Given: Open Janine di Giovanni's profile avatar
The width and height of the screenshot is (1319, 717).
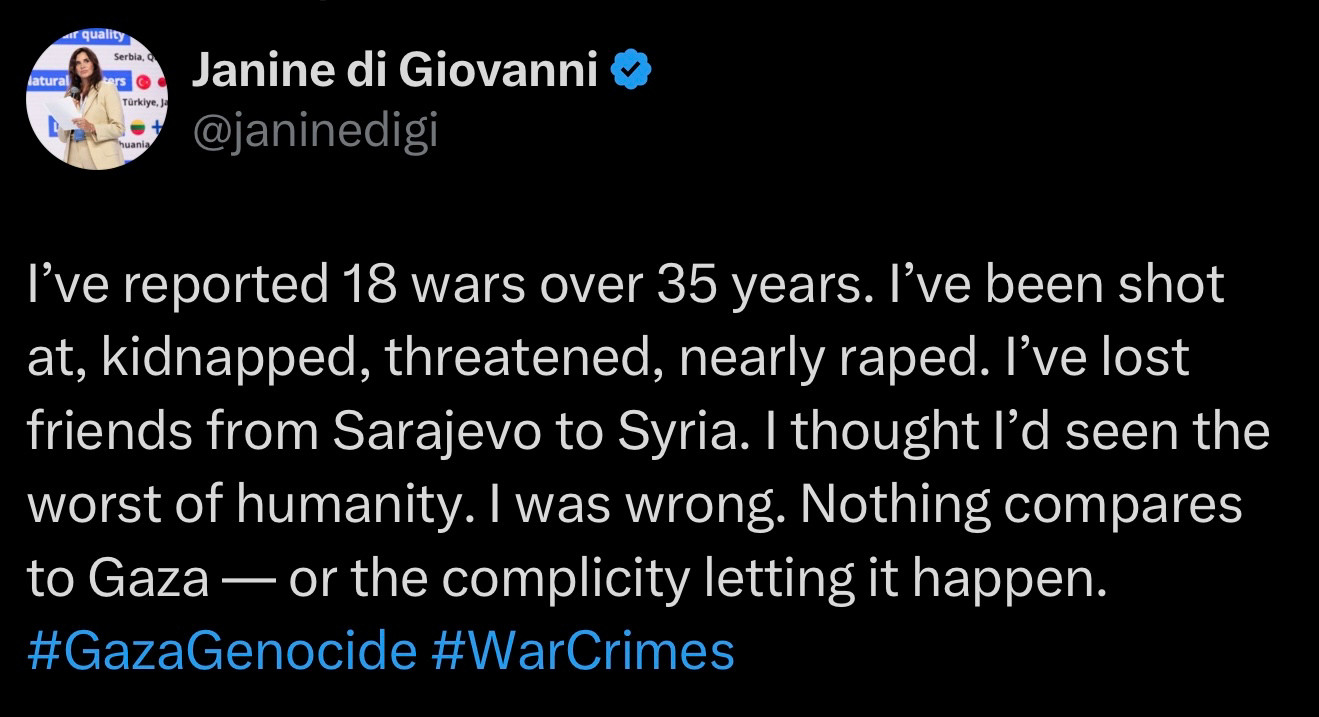Looking at the screenshot, I should [x=97, y=99].
